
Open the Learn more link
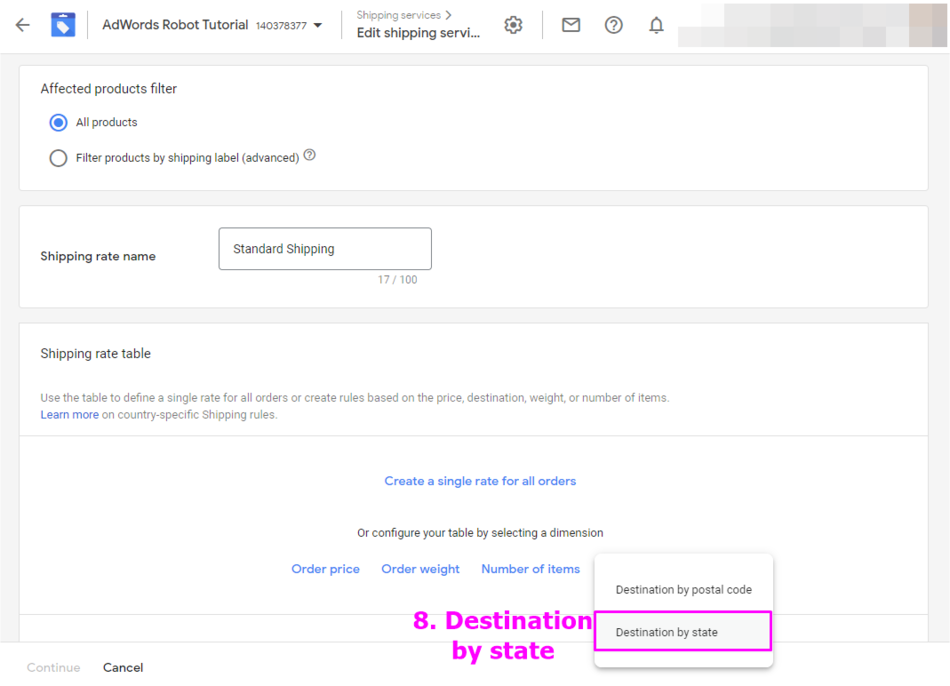point(69,415)
